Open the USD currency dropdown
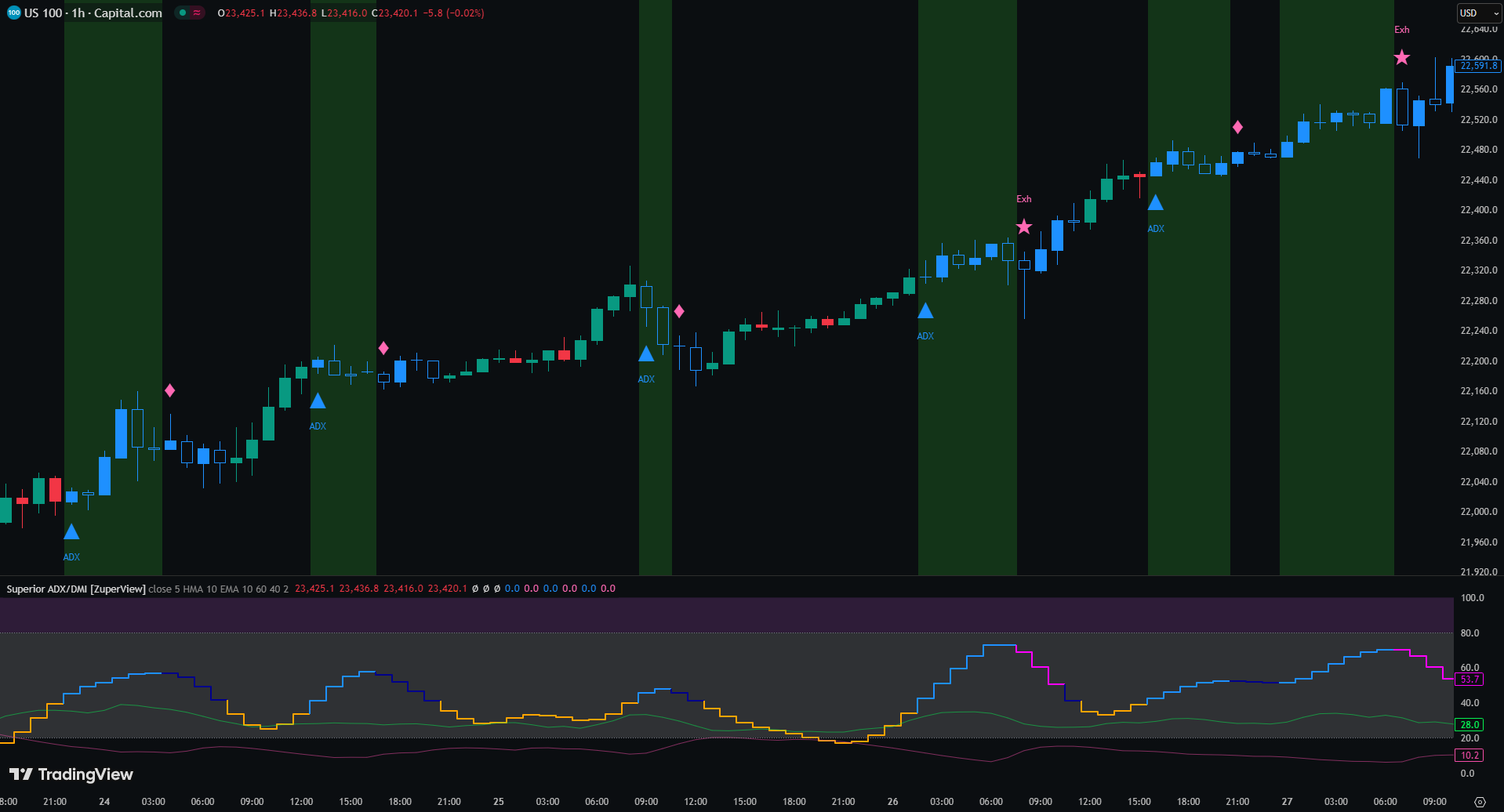Viewport: 1504px width, 812px height. [1478, 13]
